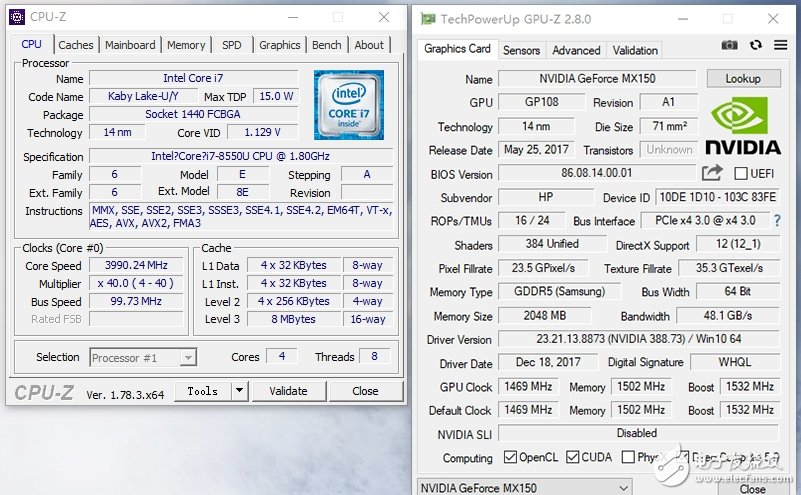Click the Instructions list MMX, SSE
The image size is (801, 495).
pyautogui.click(x=241, y=217)
